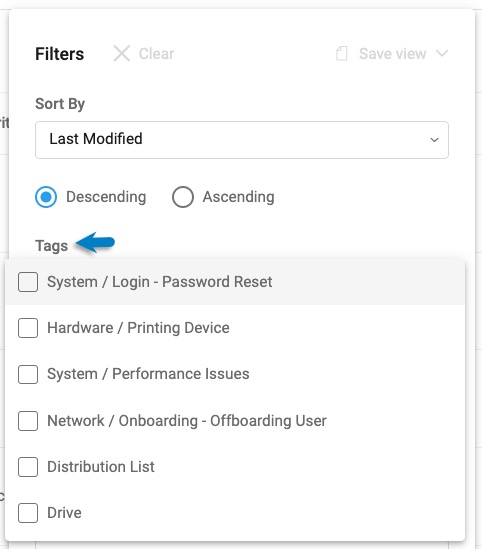482x549 pixels.
Task: Click the Save view document icon
Action: coord(342,54)
